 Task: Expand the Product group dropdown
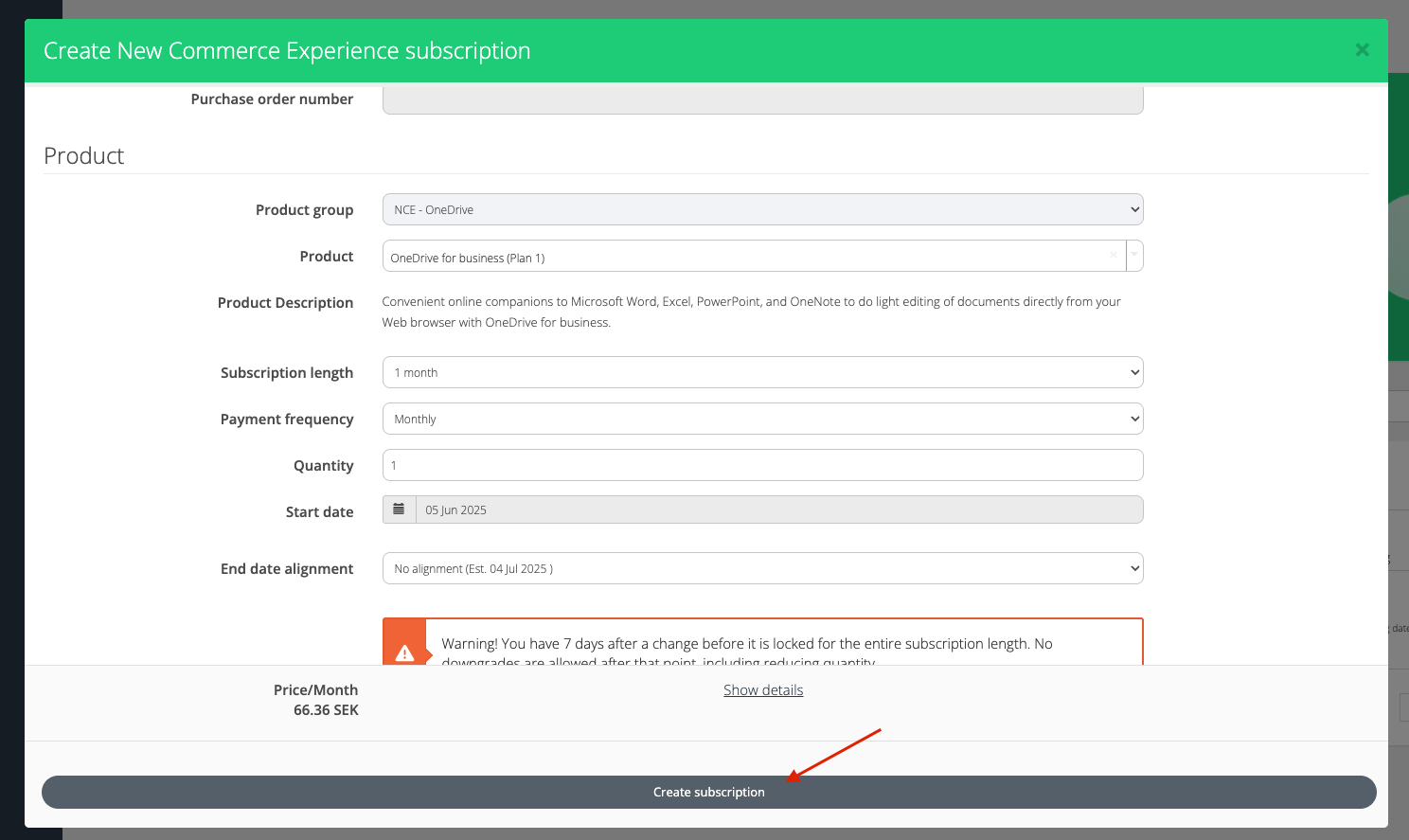tap(762, 209)
